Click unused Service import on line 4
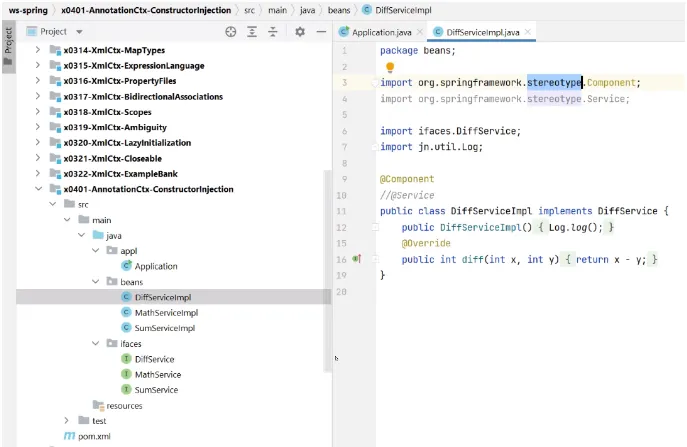The image size is (687, 447). tap(505, 99)
